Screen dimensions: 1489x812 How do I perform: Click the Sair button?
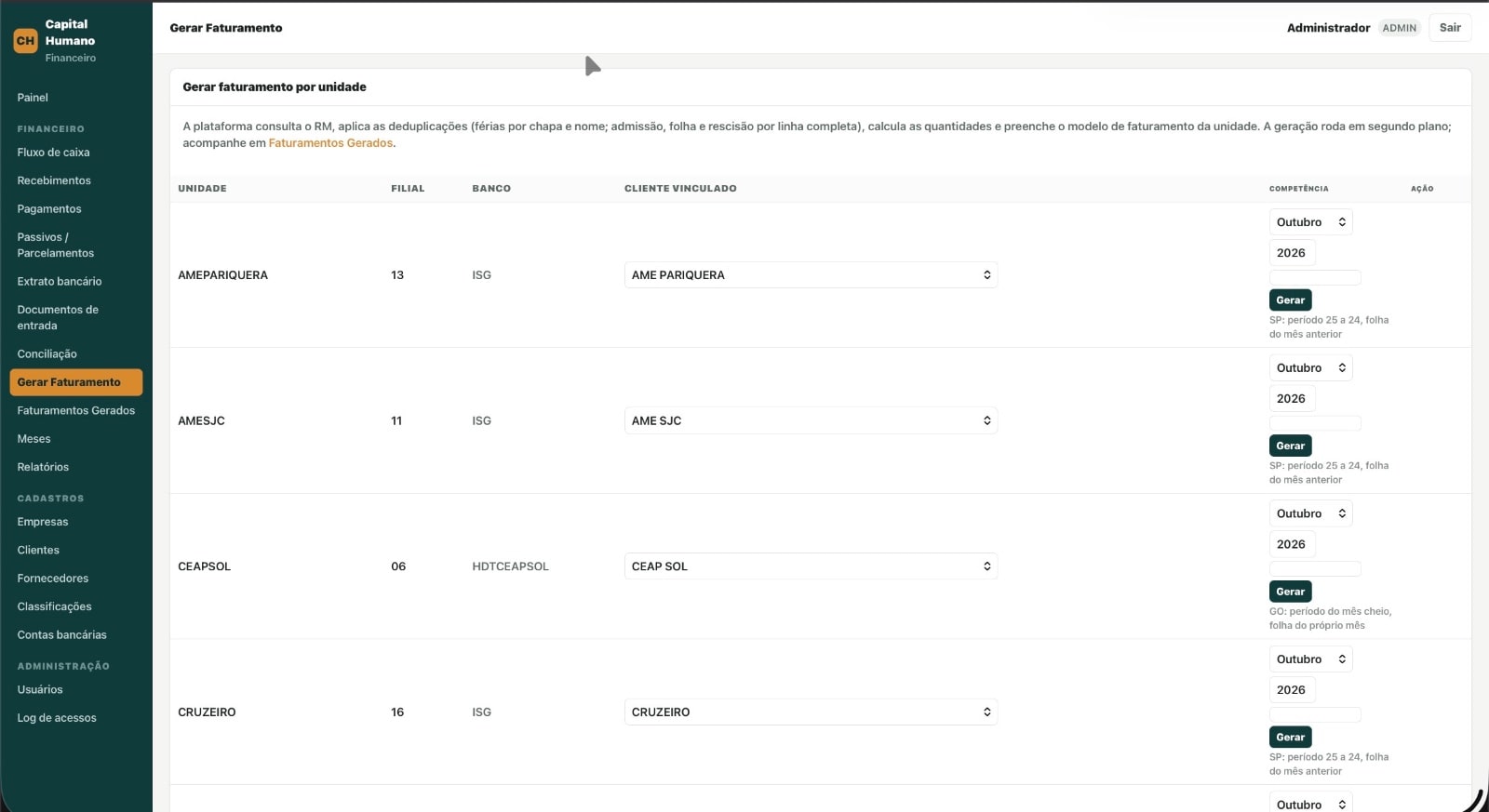[1450, 28]
